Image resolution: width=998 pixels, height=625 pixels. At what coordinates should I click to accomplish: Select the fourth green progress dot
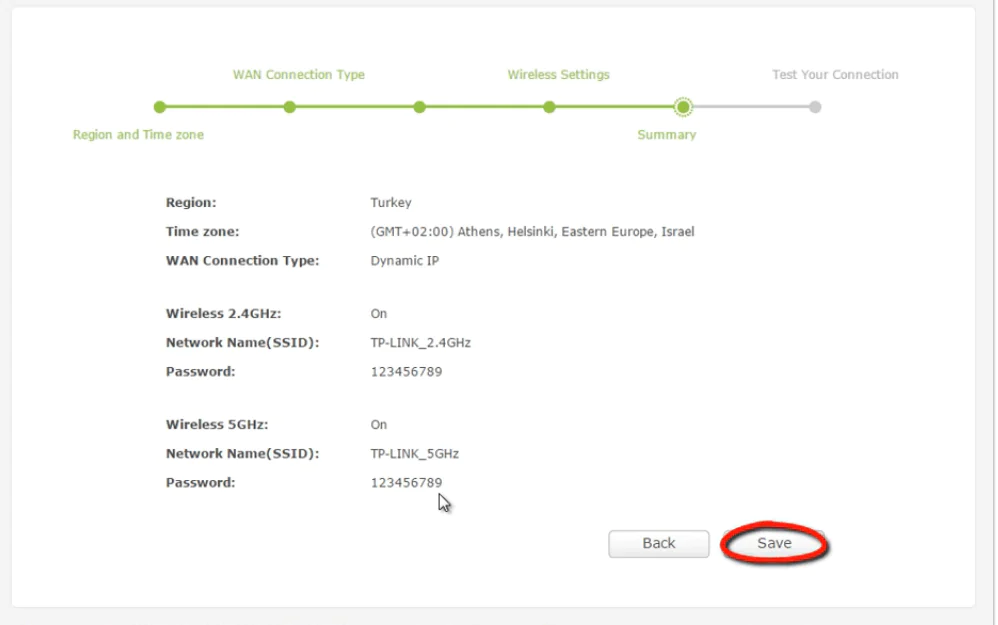(x=549, y=107)
